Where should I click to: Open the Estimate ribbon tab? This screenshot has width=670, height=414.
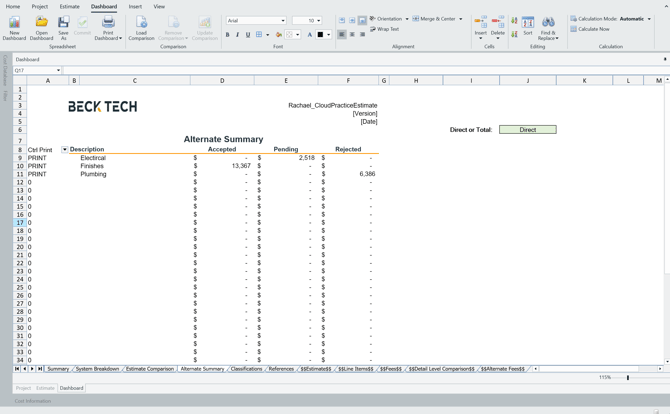[69, 6]
